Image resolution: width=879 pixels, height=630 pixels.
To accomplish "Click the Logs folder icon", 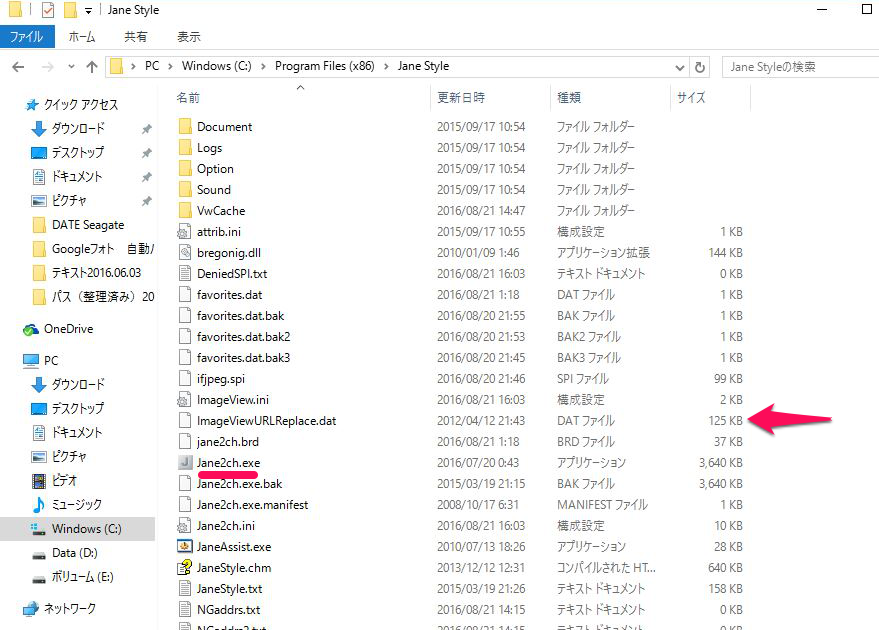I will 185,147.
